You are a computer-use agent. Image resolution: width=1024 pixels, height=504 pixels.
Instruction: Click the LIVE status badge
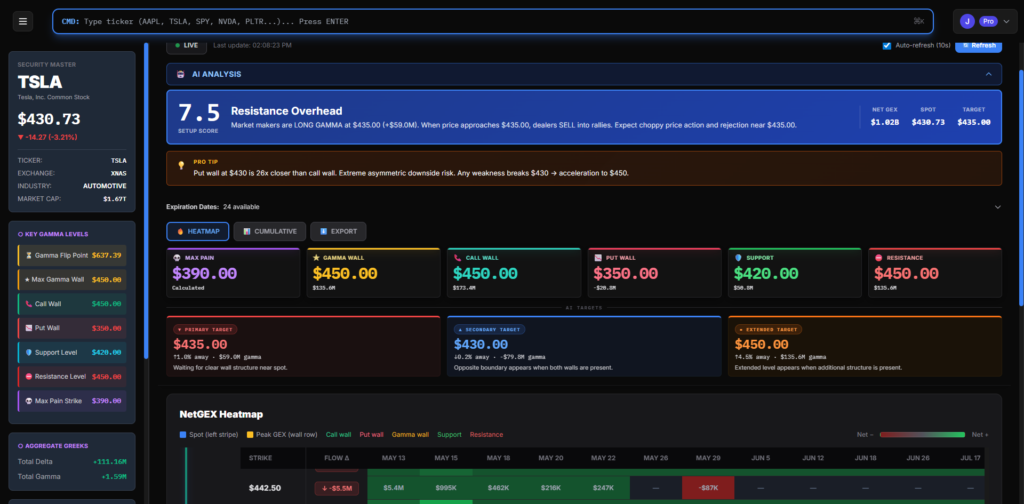187,45
